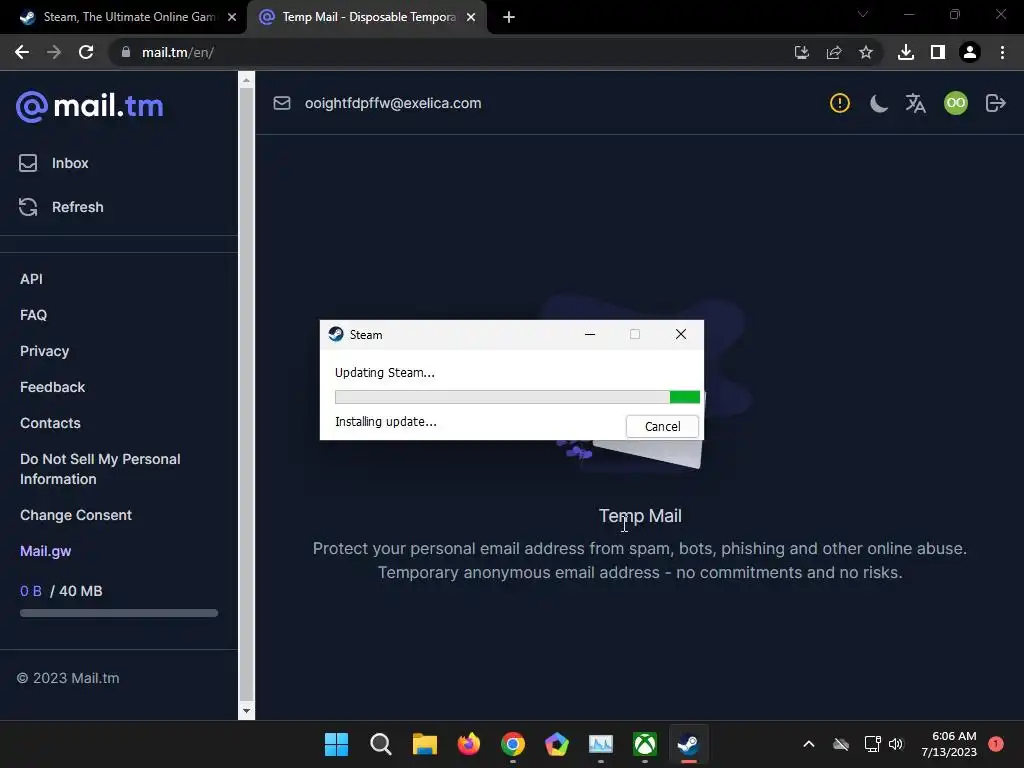This screenshot has width=1024, height=768.
Task: Close the Steam browser tab
Action: [232, 18]
